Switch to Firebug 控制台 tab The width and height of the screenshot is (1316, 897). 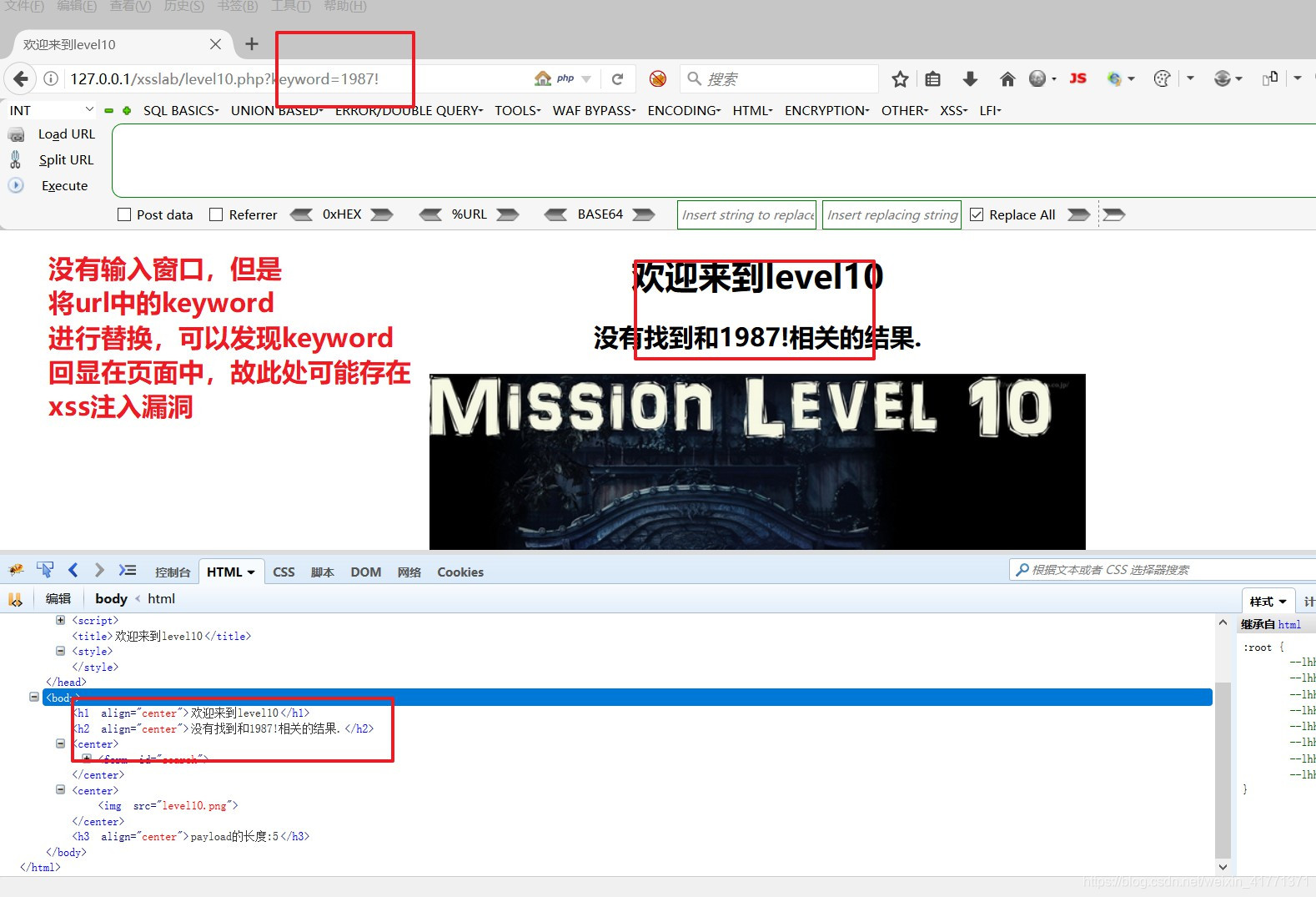[173, 572]
